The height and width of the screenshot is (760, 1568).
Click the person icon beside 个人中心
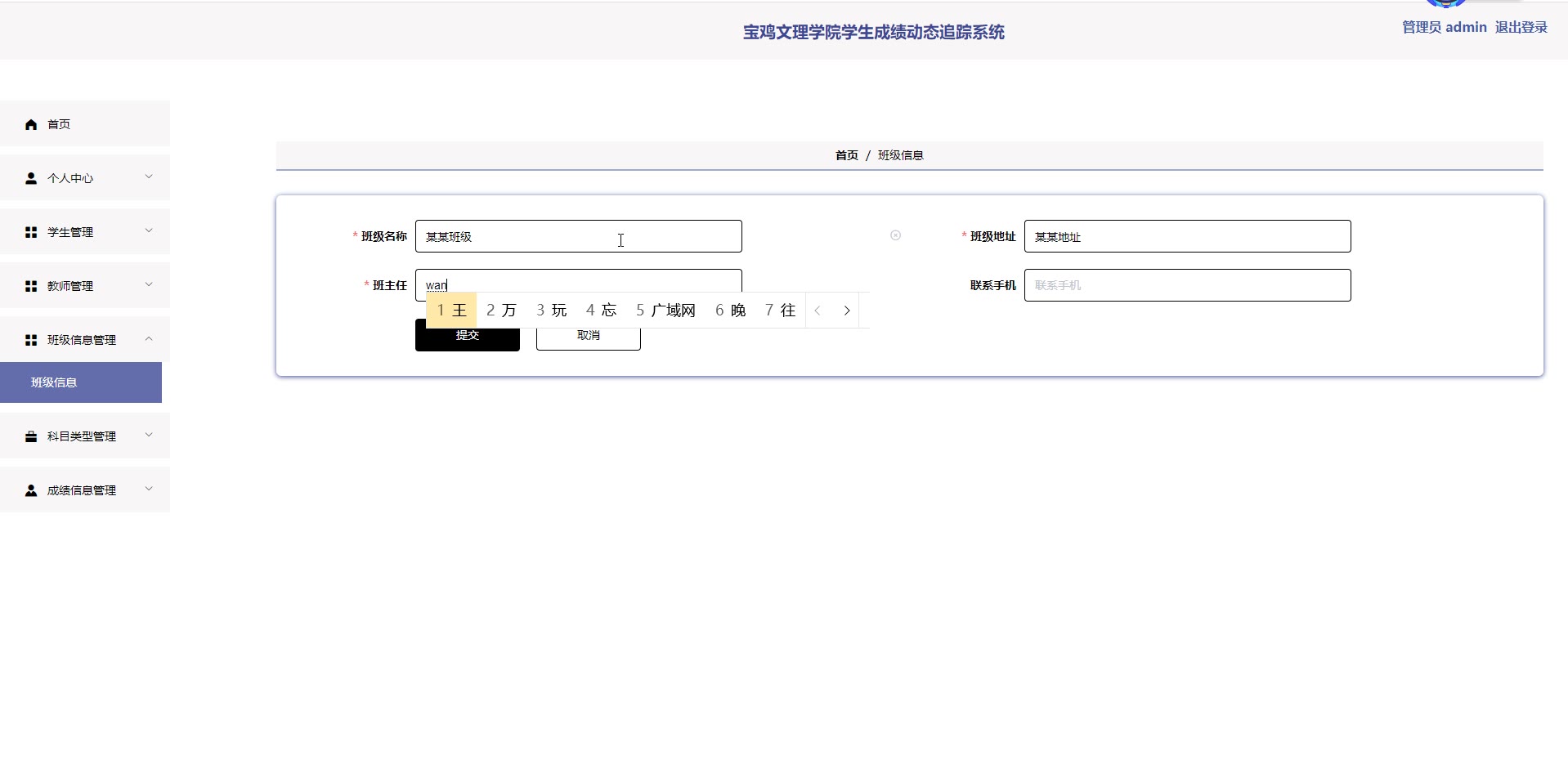pyautogui.click(x=31, y=178)
